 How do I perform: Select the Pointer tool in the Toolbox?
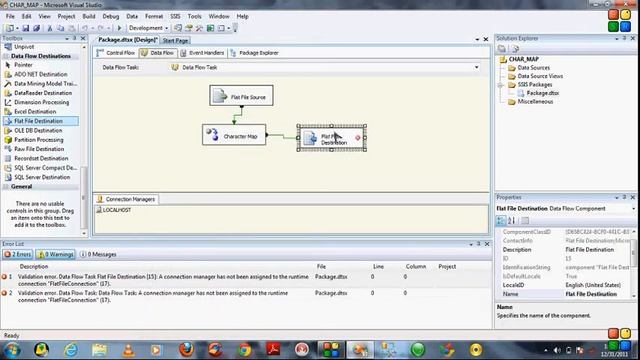pos(40,65)
